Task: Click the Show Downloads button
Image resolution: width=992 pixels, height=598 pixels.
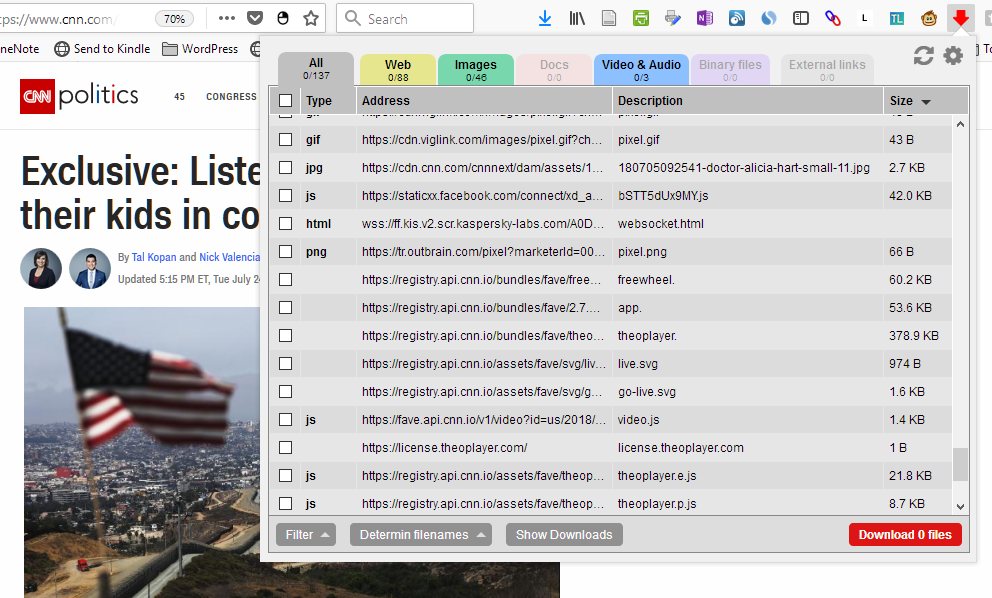Action: coord(564,535)
